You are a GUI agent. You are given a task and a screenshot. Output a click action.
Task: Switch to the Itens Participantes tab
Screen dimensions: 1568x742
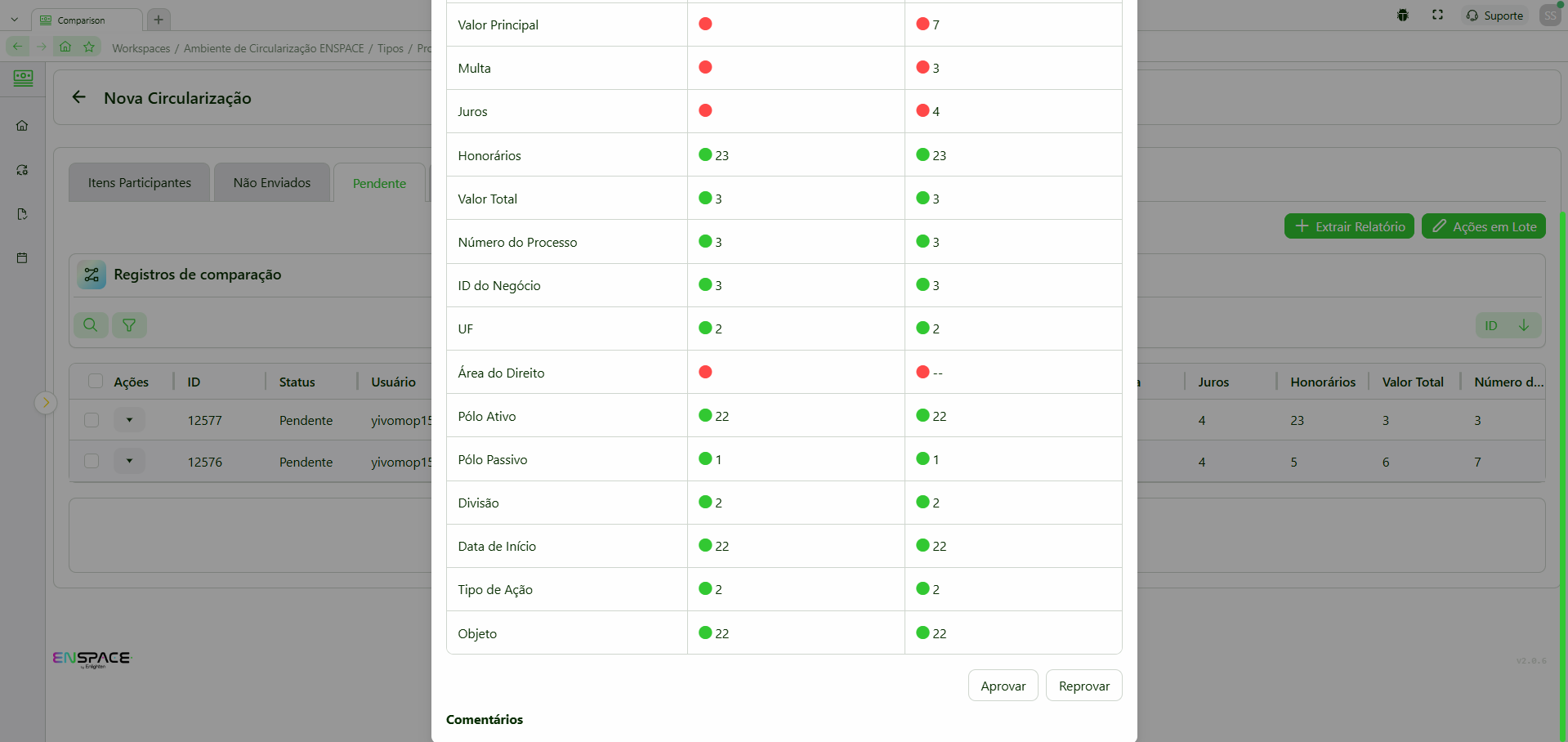(x=140, y=183)
